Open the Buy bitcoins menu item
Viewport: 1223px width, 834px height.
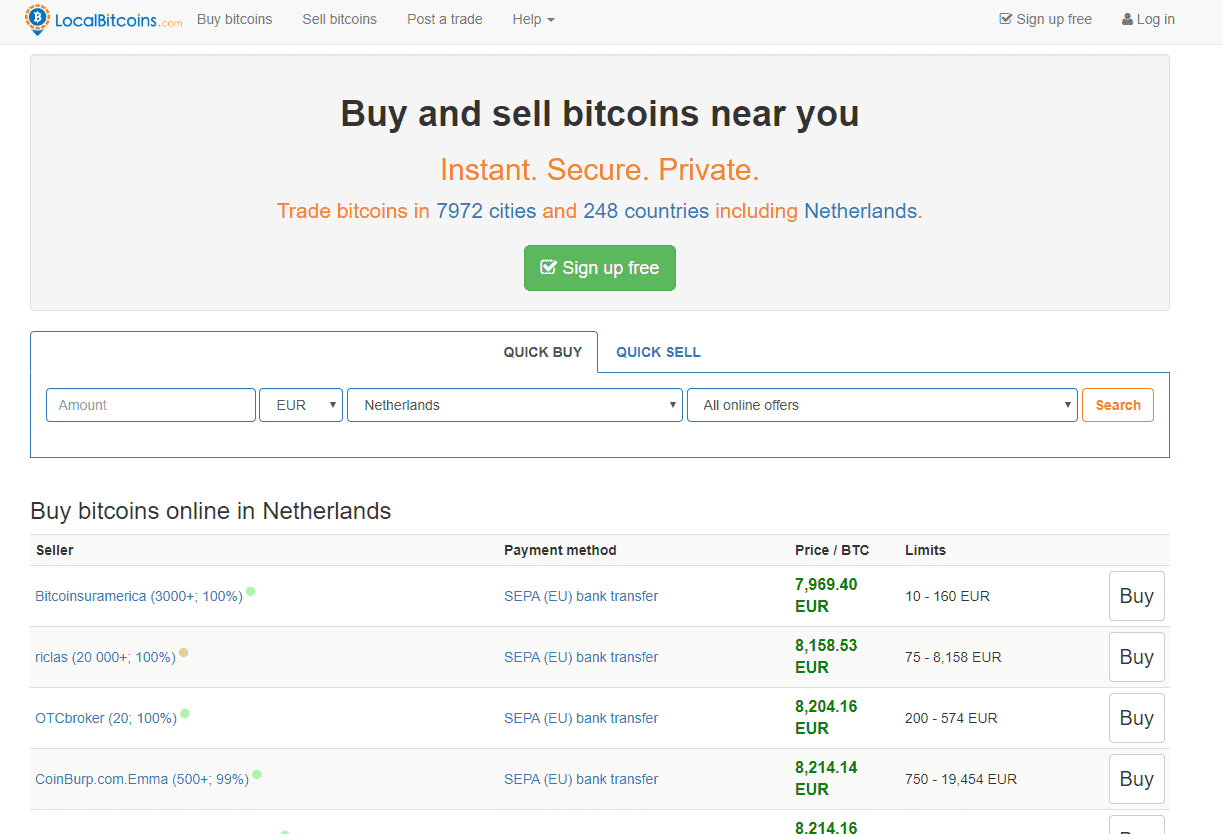[x=235, y=19]
